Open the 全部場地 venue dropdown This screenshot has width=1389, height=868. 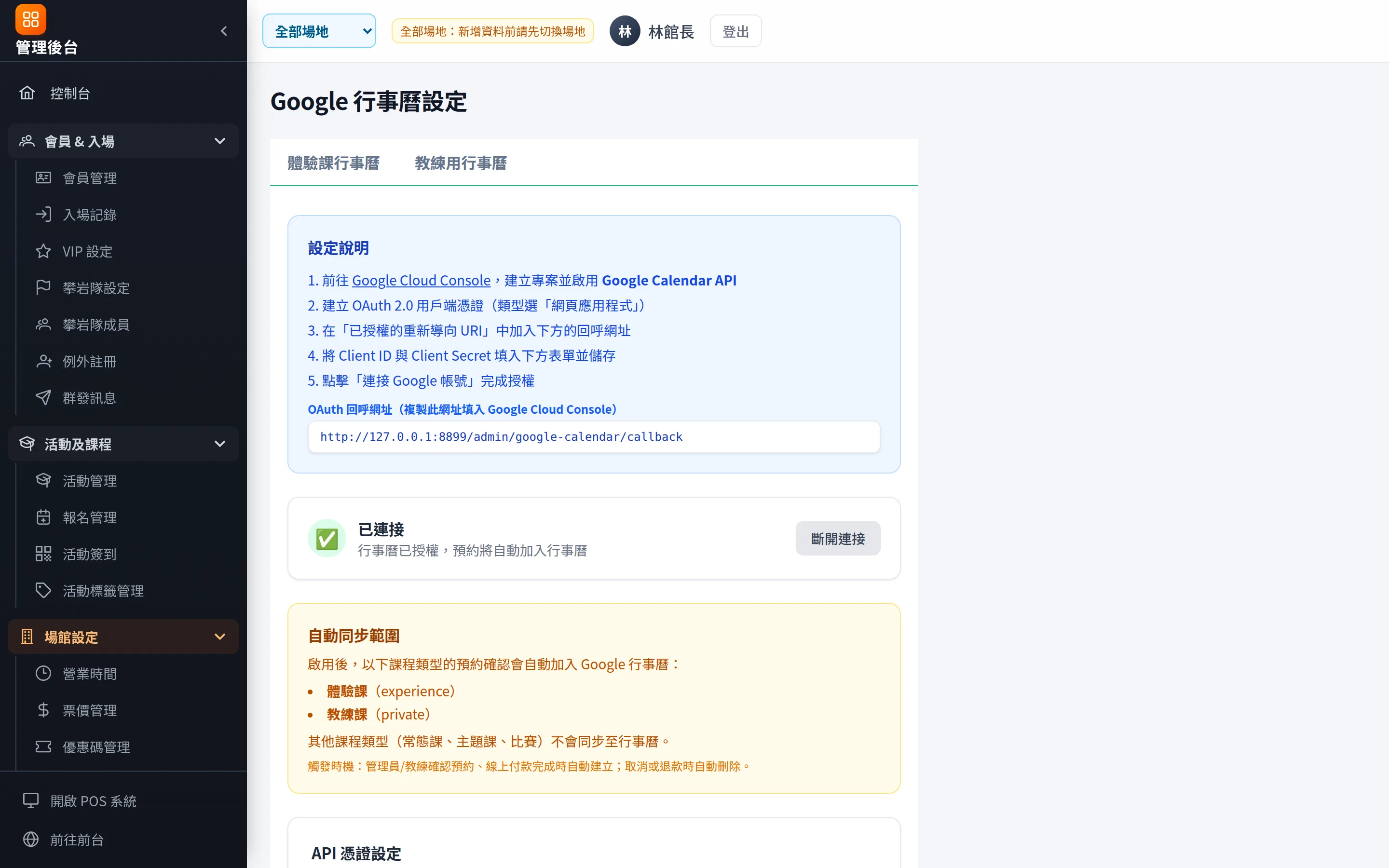(319, 31)
